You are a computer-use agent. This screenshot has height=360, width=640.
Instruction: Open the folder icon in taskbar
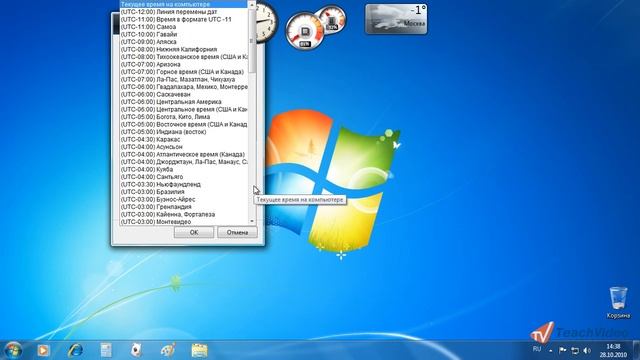click(x=199, y=350)
